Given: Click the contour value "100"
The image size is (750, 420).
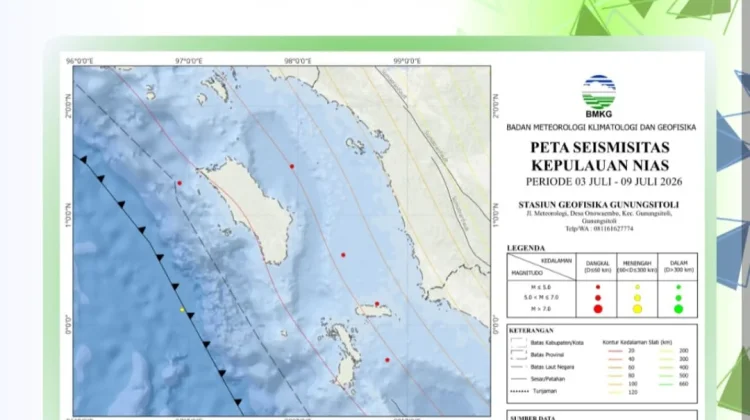Looking at the screenshot, I should point(631,384).
